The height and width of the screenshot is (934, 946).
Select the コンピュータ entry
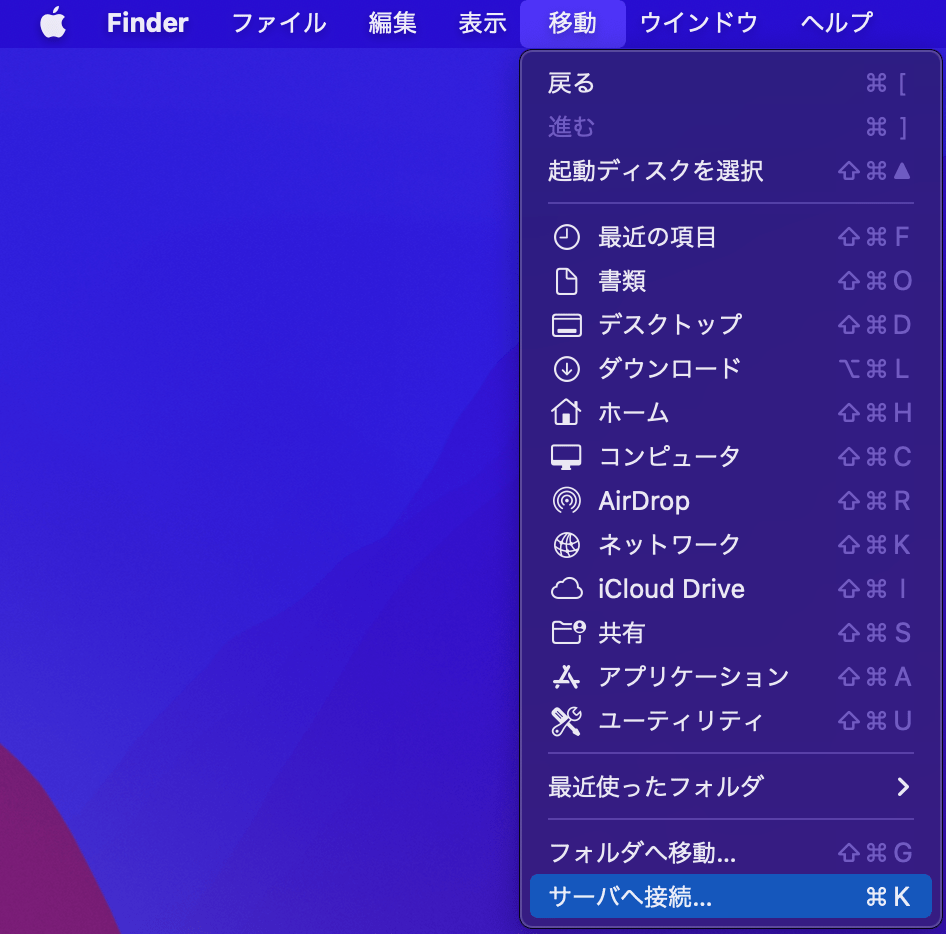[731, 457]
